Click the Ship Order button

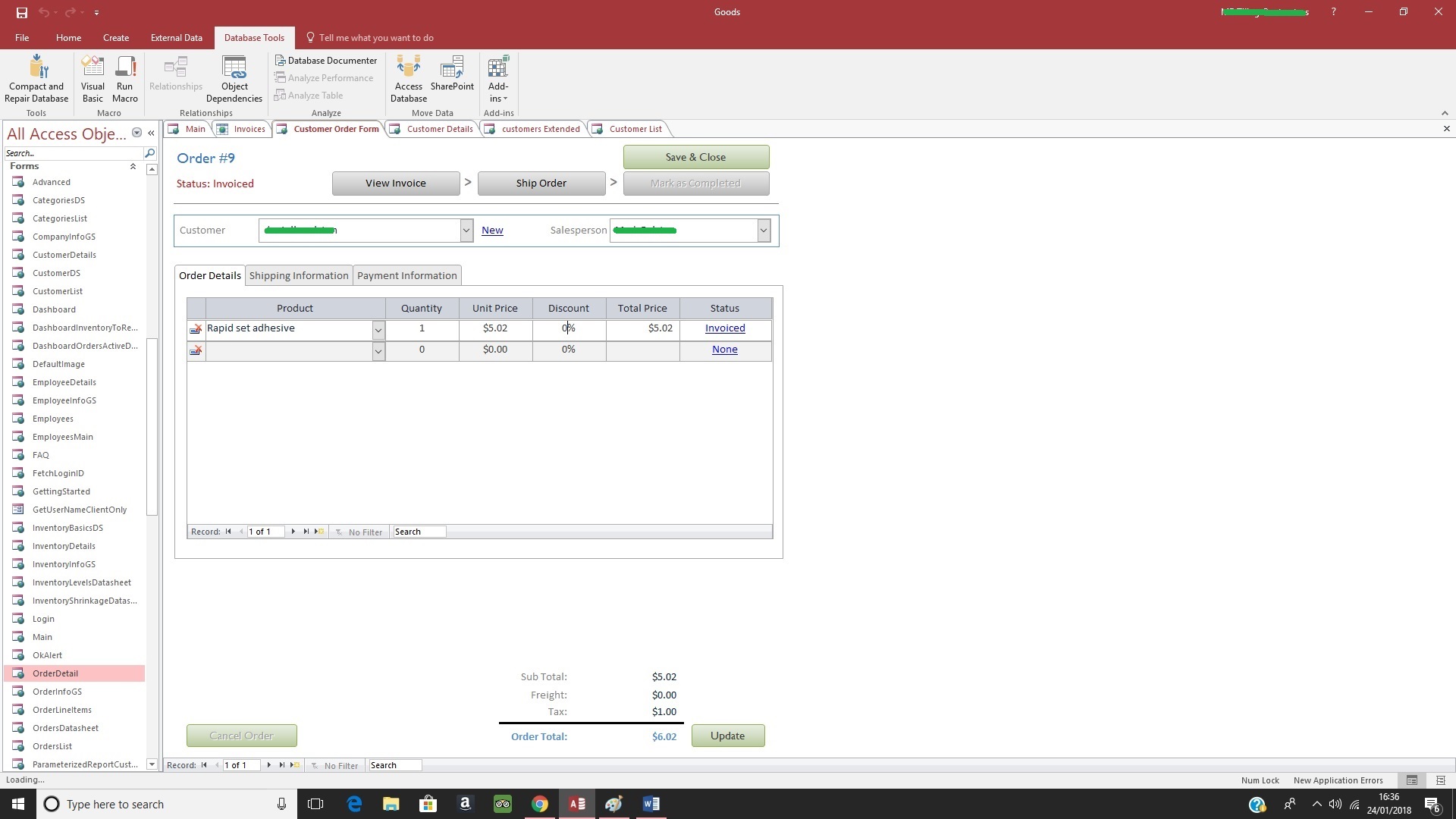coord(541,184)
